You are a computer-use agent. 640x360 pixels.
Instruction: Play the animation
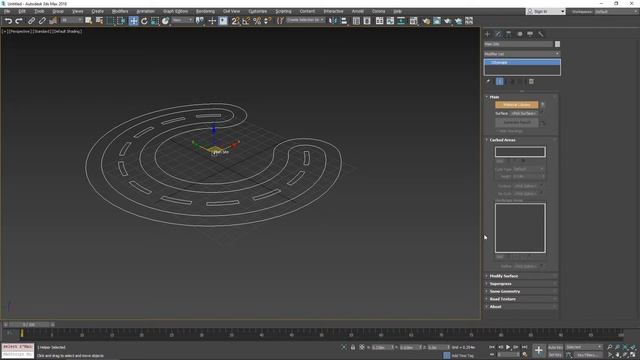pyautogui.click(x=508, y=347)
